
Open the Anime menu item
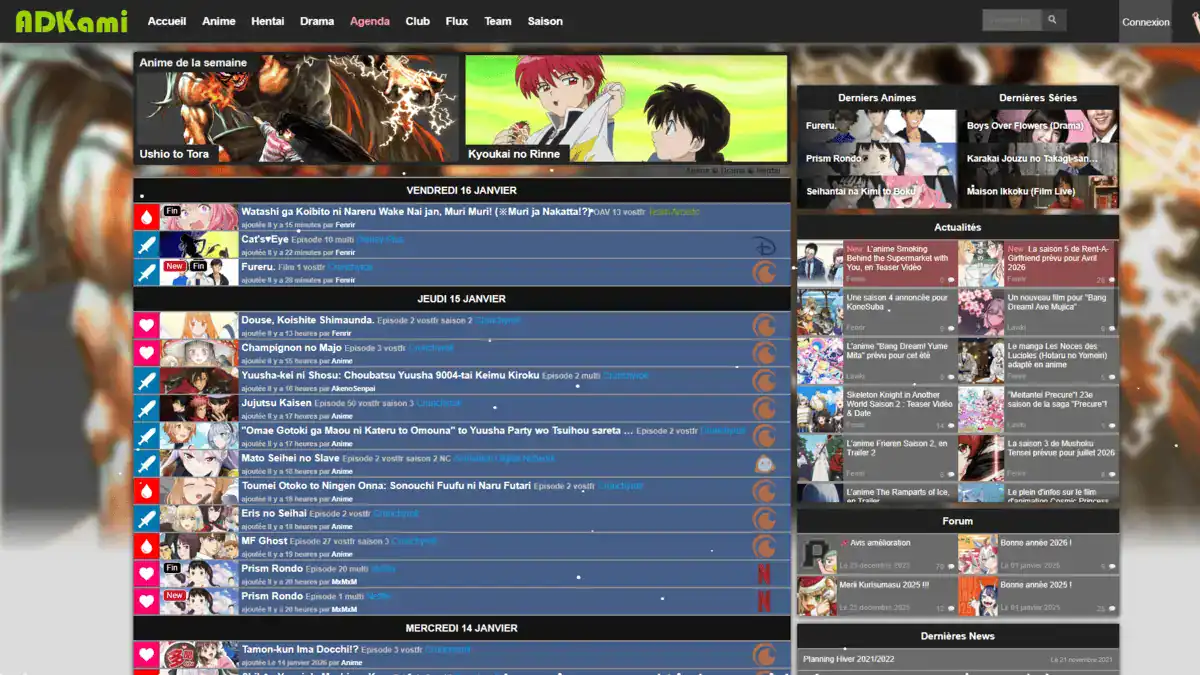(219, 21)
